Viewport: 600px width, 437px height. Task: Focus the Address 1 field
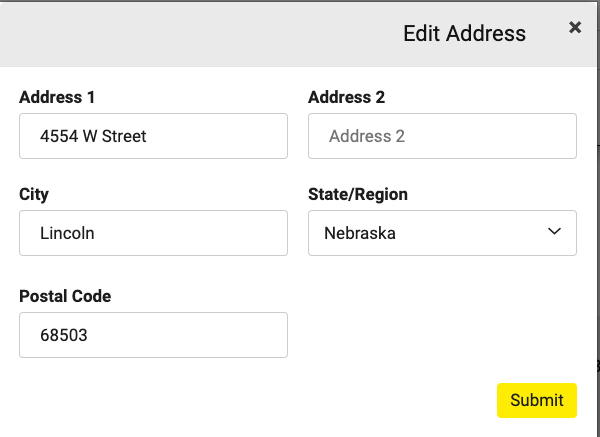tap(153, 136)
